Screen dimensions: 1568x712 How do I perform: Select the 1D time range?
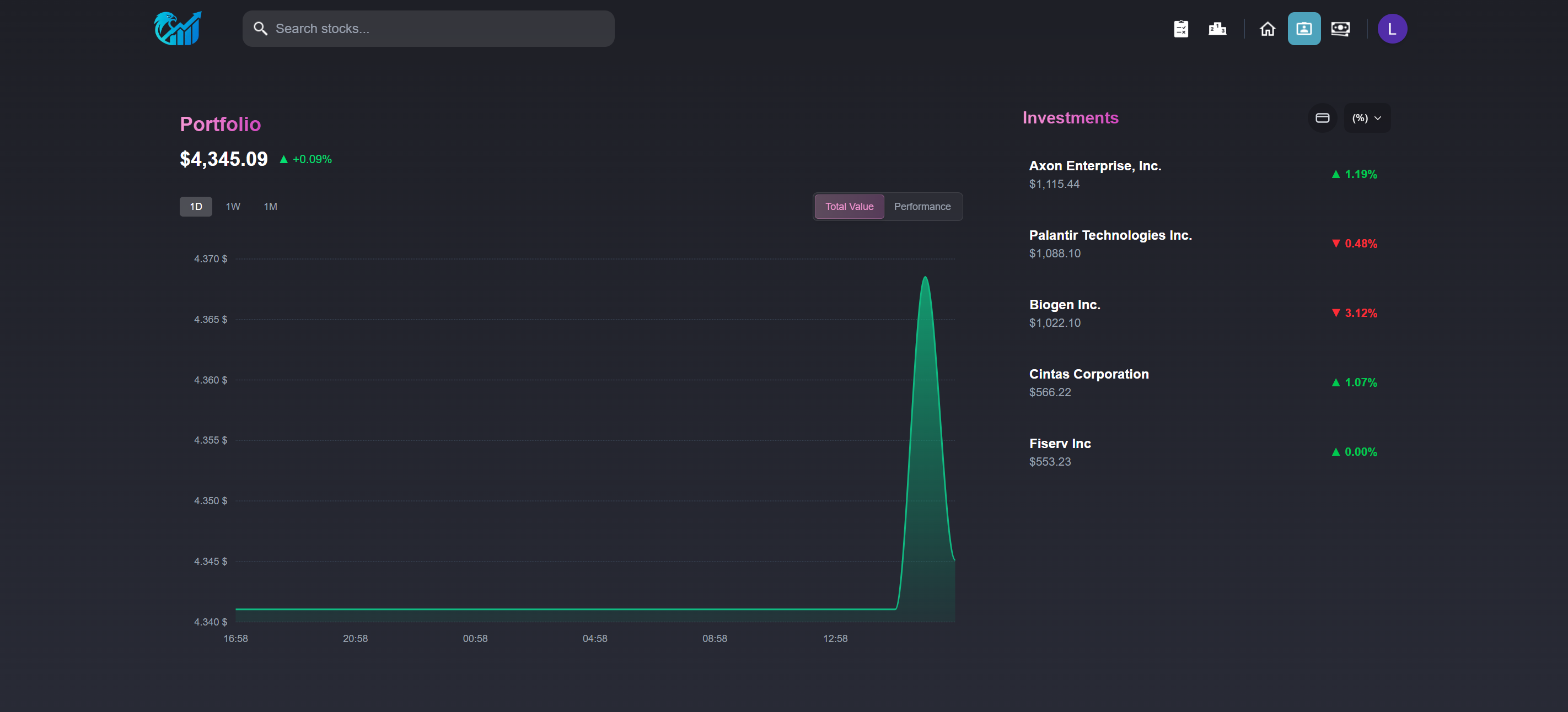(195, 206)
